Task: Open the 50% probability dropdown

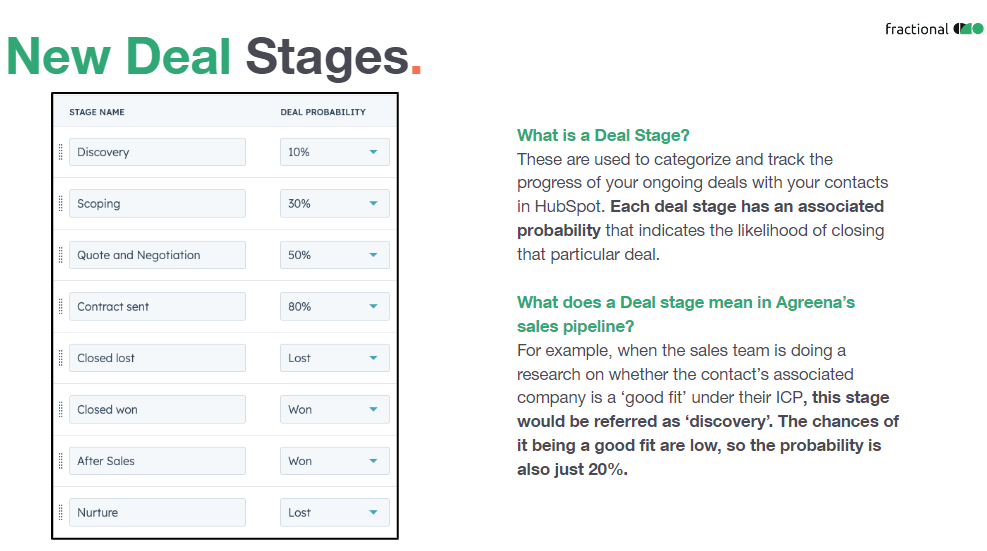Action: 335,255
